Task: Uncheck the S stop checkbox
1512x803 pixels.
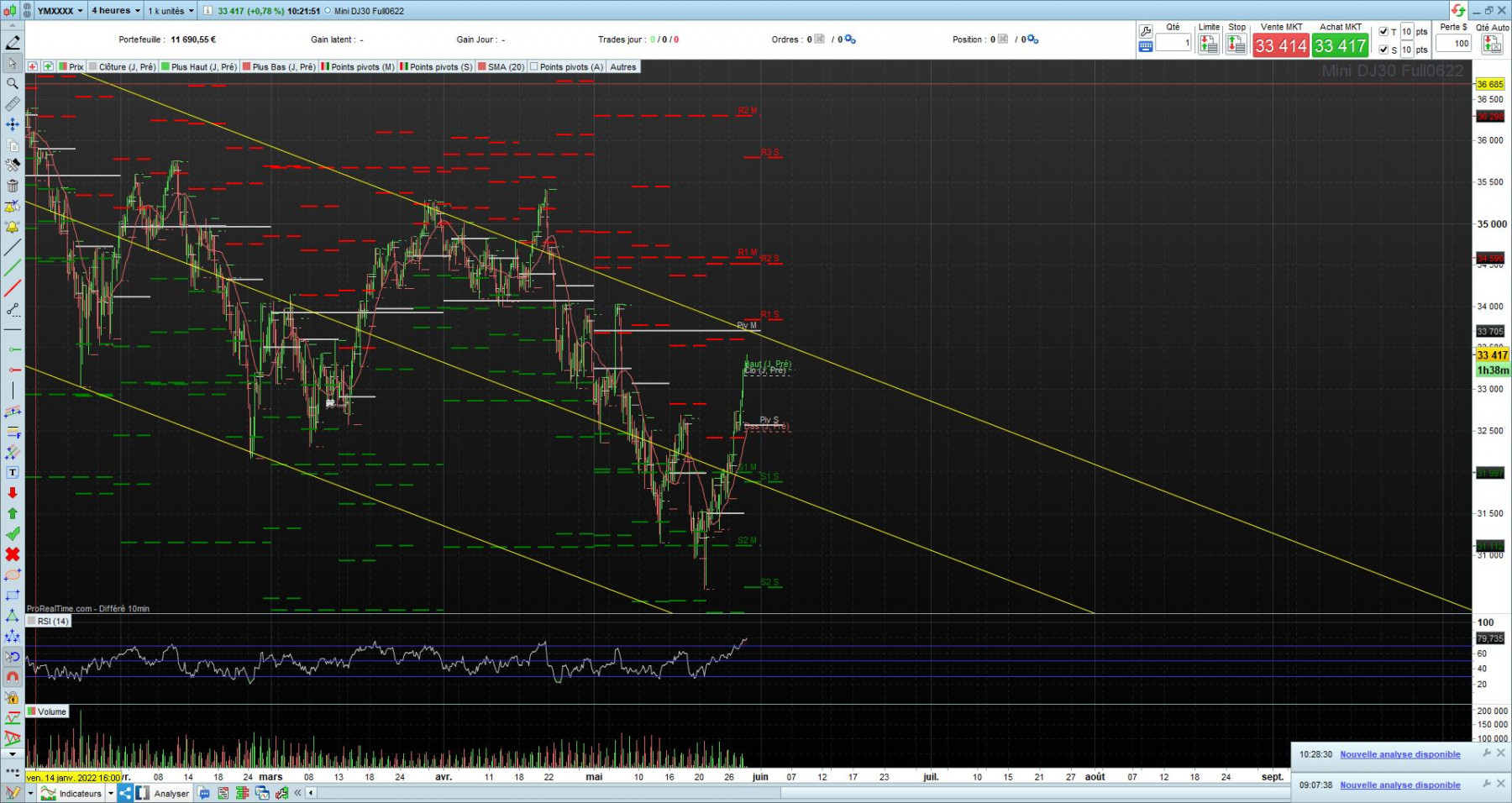Action: coord(1383,50)
